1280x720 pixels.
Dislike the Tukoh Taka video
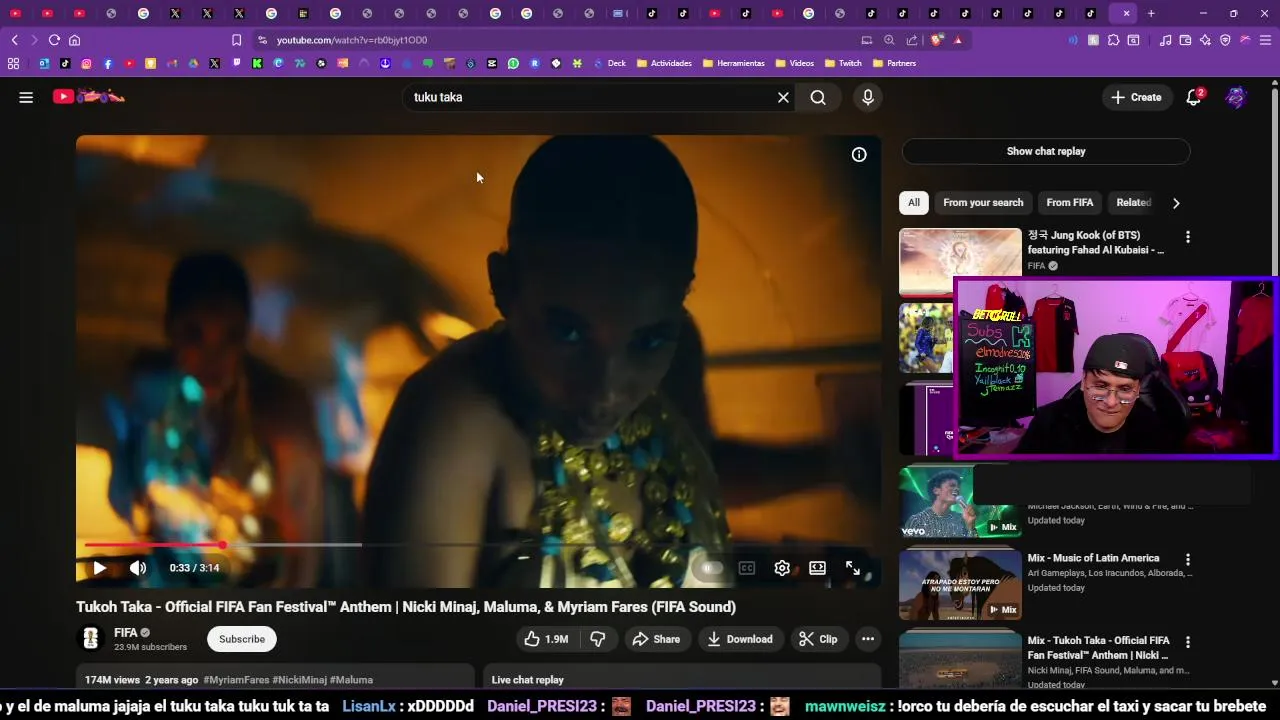598,639
